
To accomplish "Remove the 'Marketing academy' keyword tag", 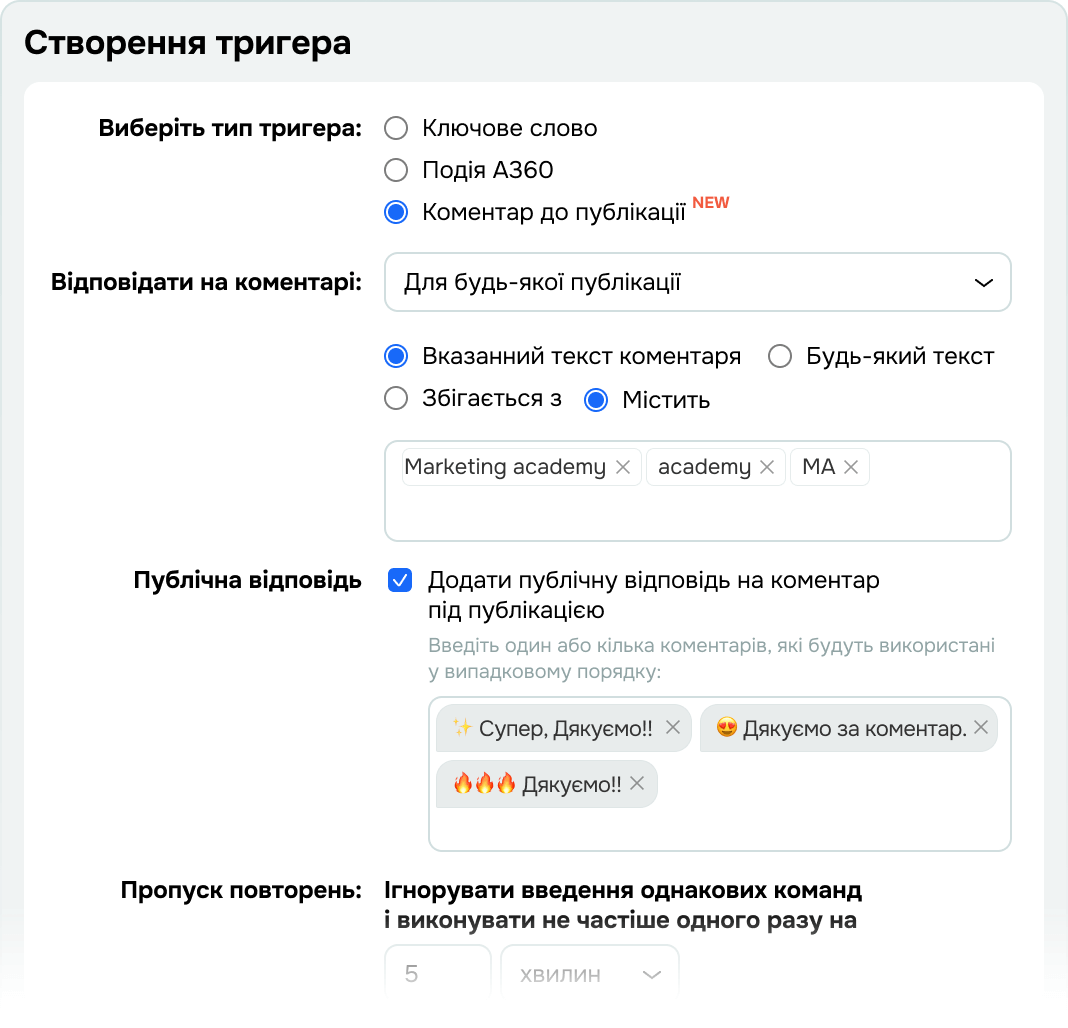I will (623, 467).
